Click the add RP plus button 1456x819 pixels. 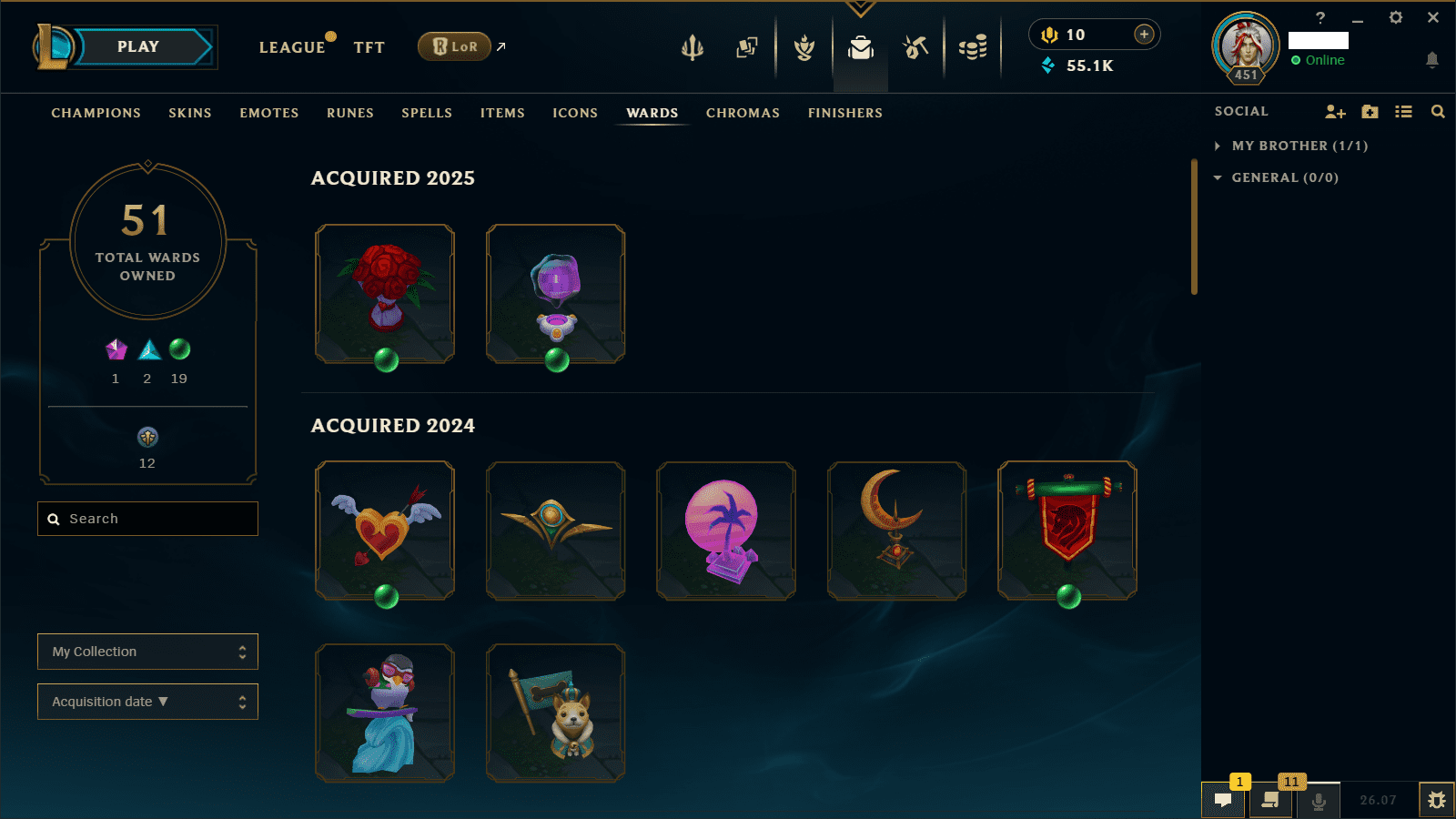[x=1144, y=35]
